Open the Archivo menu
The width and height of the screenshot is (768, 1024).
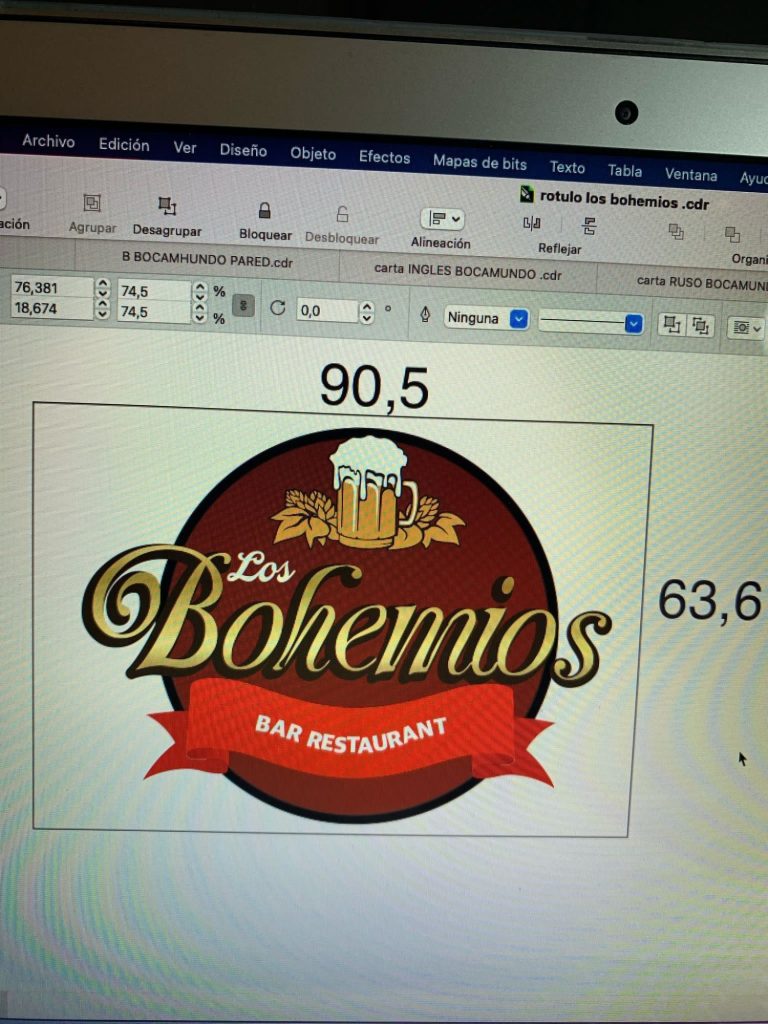(x=48, y=141)
